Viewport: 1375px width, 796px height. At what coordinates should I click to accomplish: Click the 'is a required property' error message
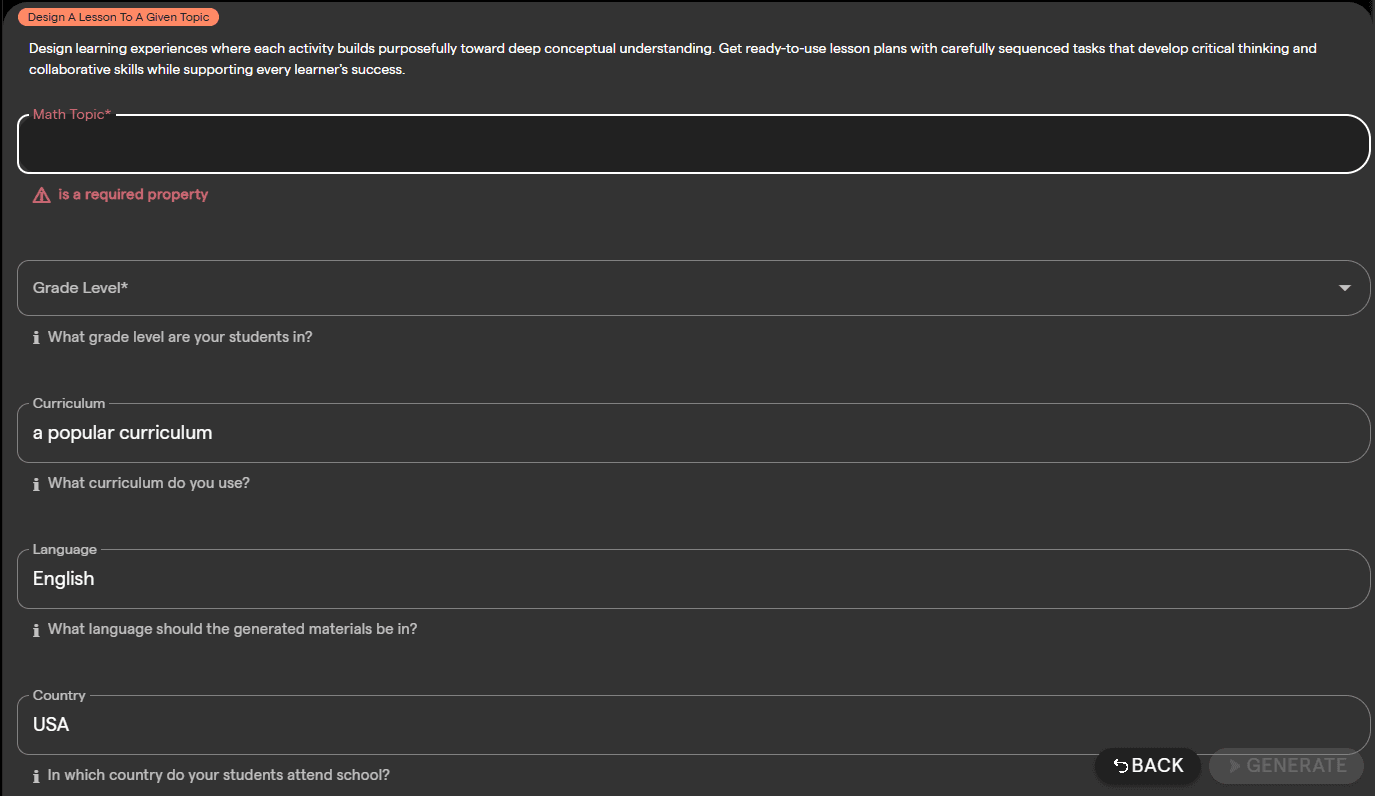(x=133, y=194)
